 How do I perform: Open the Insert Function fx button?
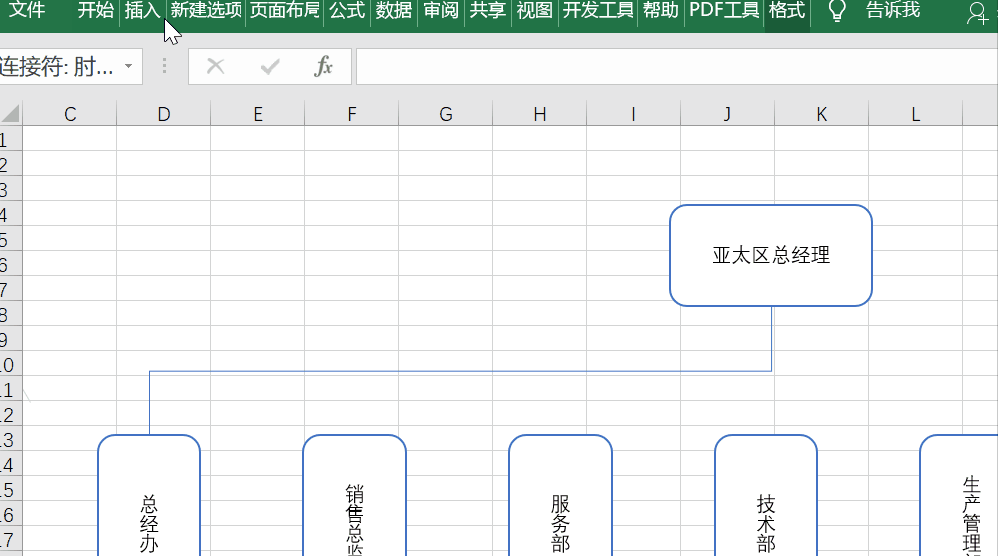coord(323,66)
